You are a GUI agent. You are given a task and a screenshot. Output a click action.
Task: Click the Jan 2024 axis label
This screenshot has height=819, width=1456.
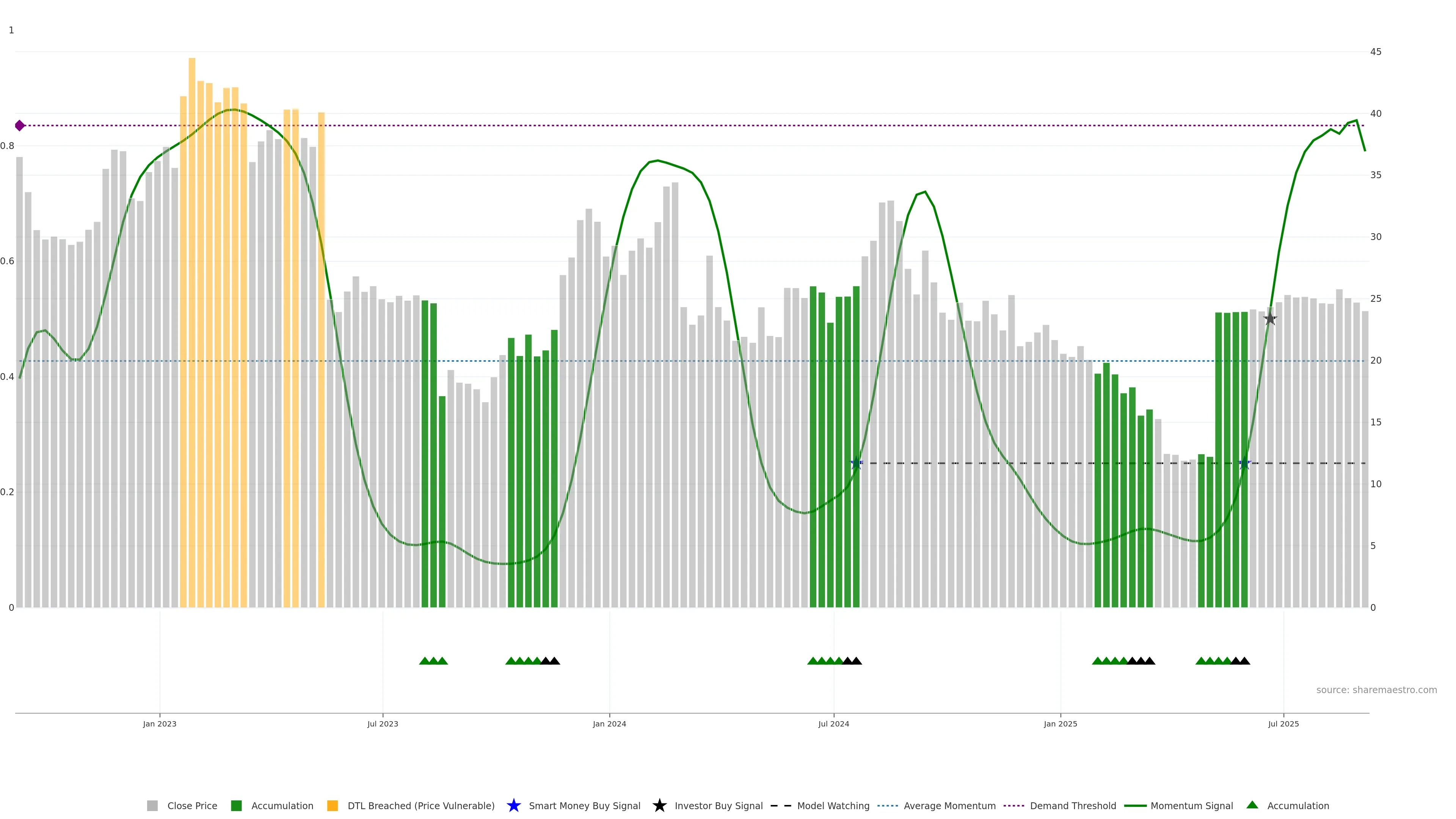609,723
